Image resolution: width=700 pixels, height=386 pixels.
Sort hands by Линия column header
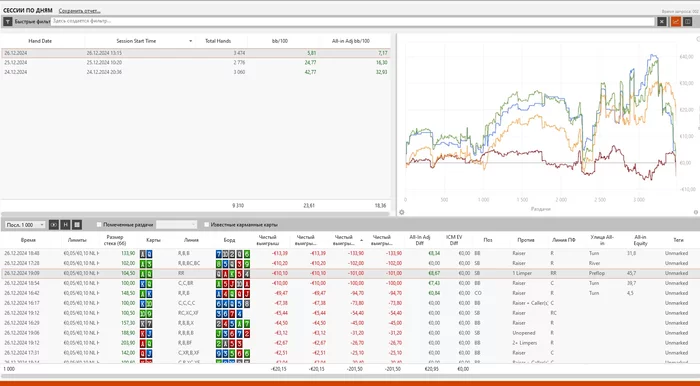click(x=191, y=240)
